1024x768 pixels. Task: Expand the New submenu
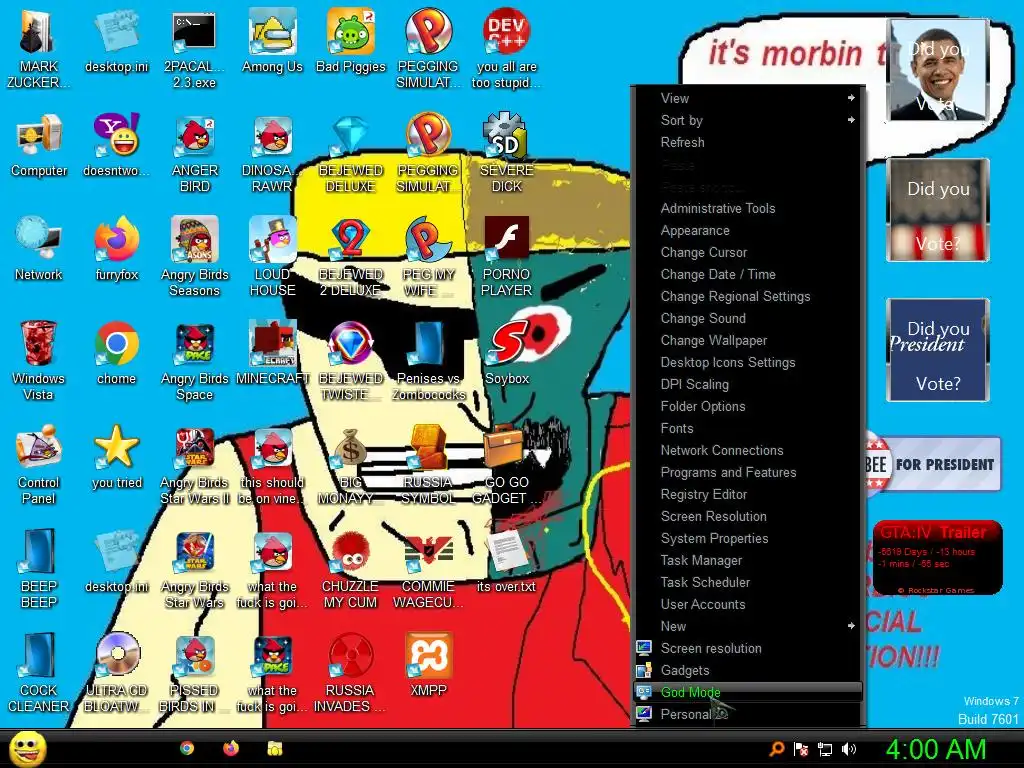[748, 626]
